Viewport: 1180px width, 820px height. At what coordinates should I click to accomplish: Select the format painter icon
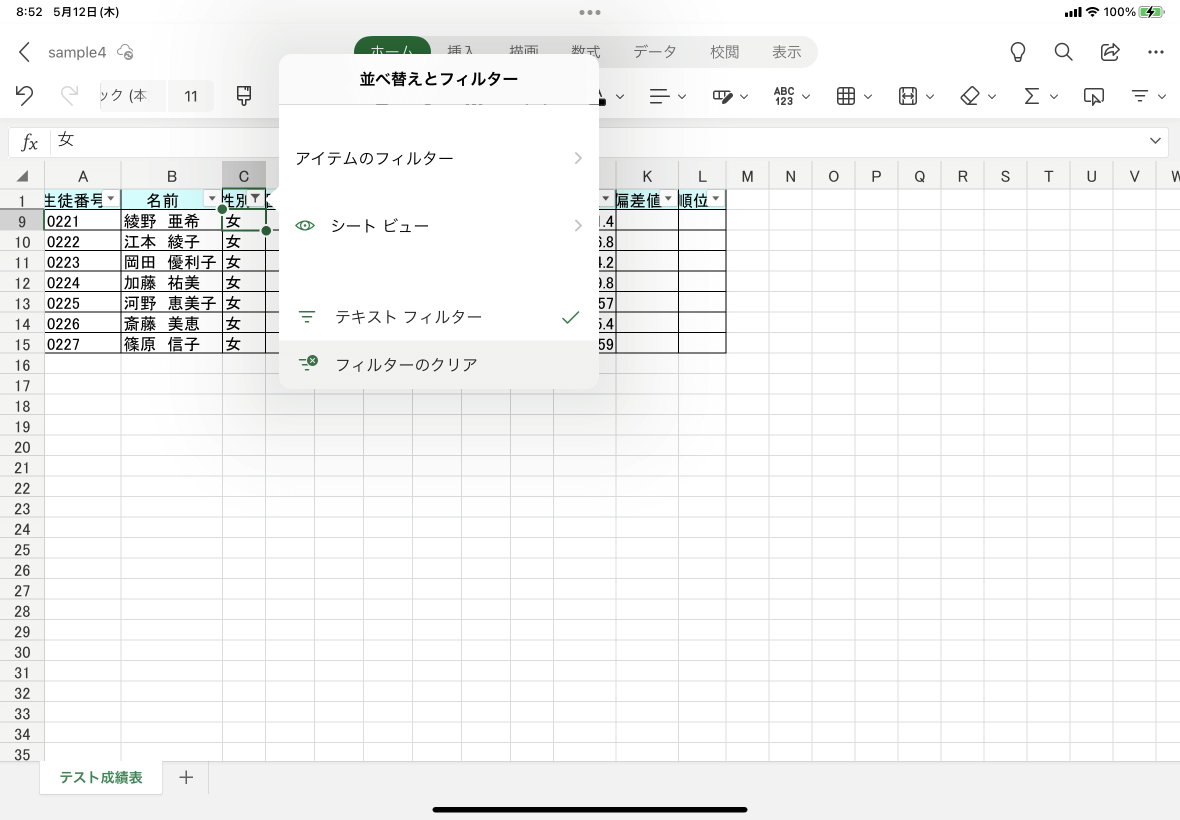tap(244, 96)
